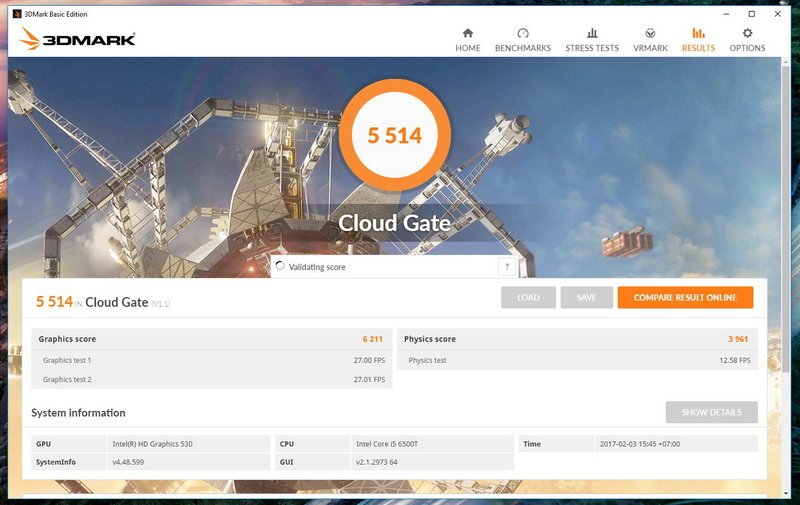Expand system info with Show Details
This screenshot has width=800, height=505.
711,412
